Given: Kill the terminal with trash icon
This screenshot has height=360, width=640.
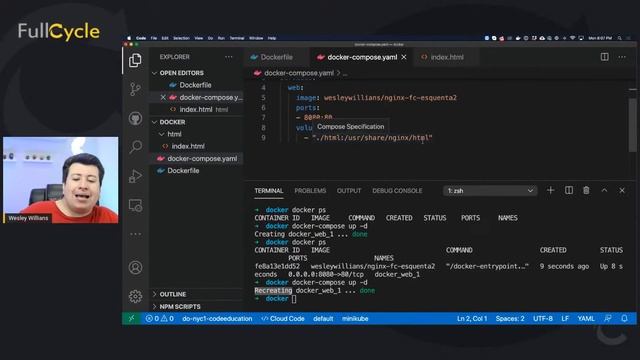Looking at the screenshot, I should [586, 190].
